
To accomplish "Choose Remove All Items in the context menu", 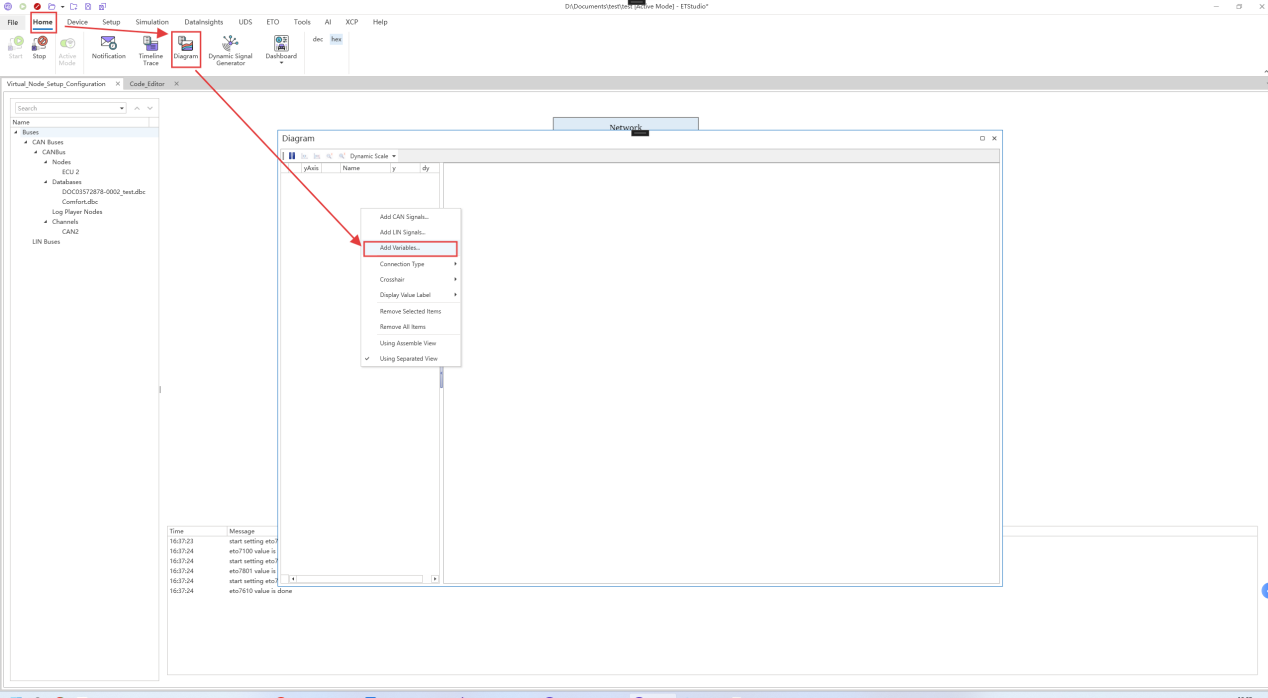I will [x=402, y=327].
